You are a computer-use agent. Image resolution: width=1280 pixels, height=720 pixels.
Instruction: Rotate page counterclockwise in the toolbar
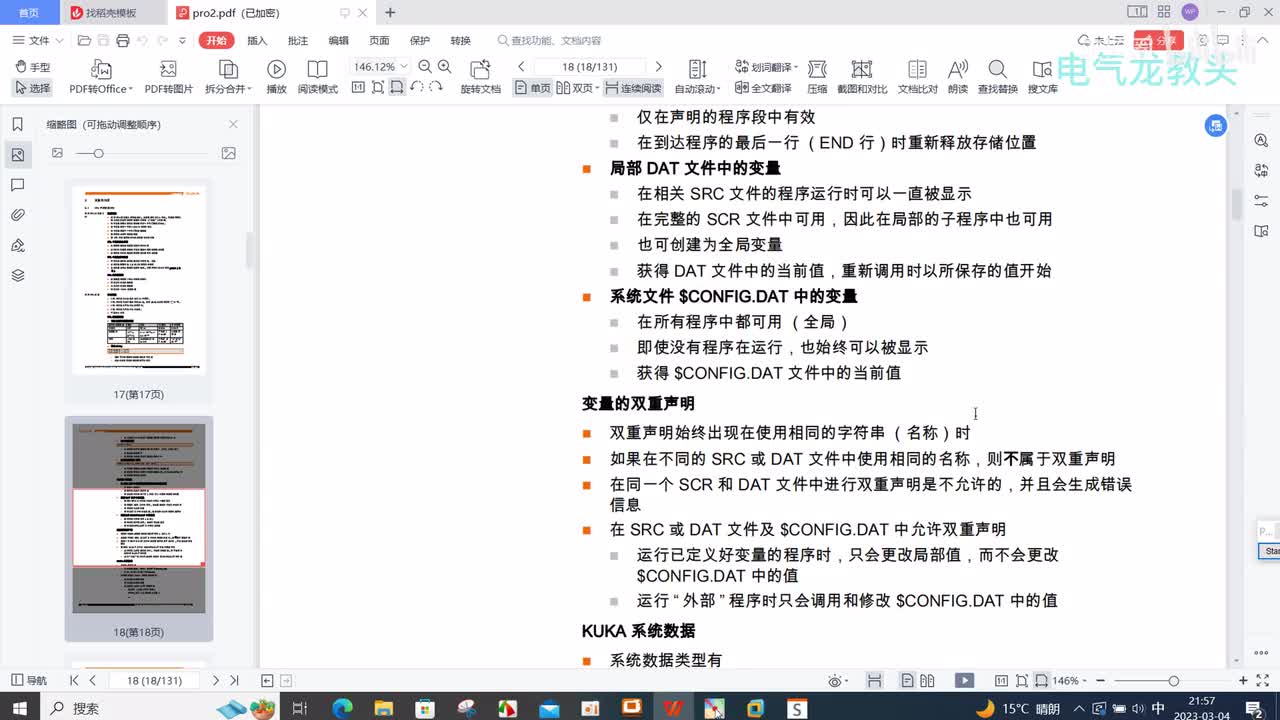tap(417, 88)
